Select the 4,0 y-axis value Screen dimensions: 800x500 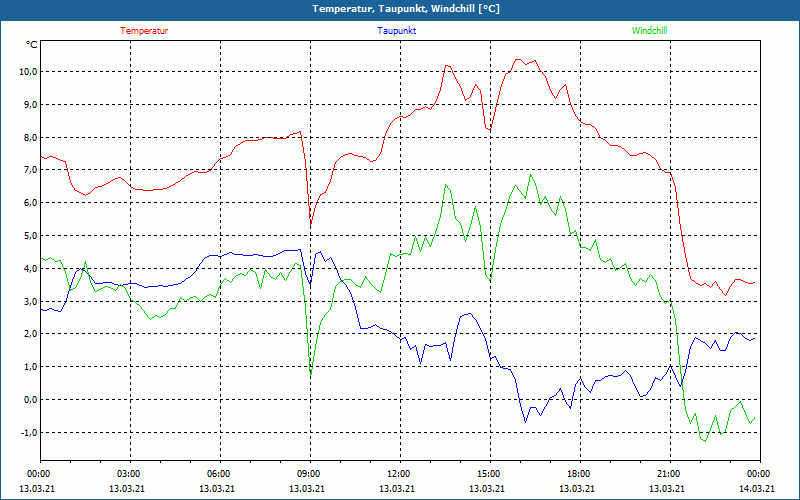coord(31,268)
